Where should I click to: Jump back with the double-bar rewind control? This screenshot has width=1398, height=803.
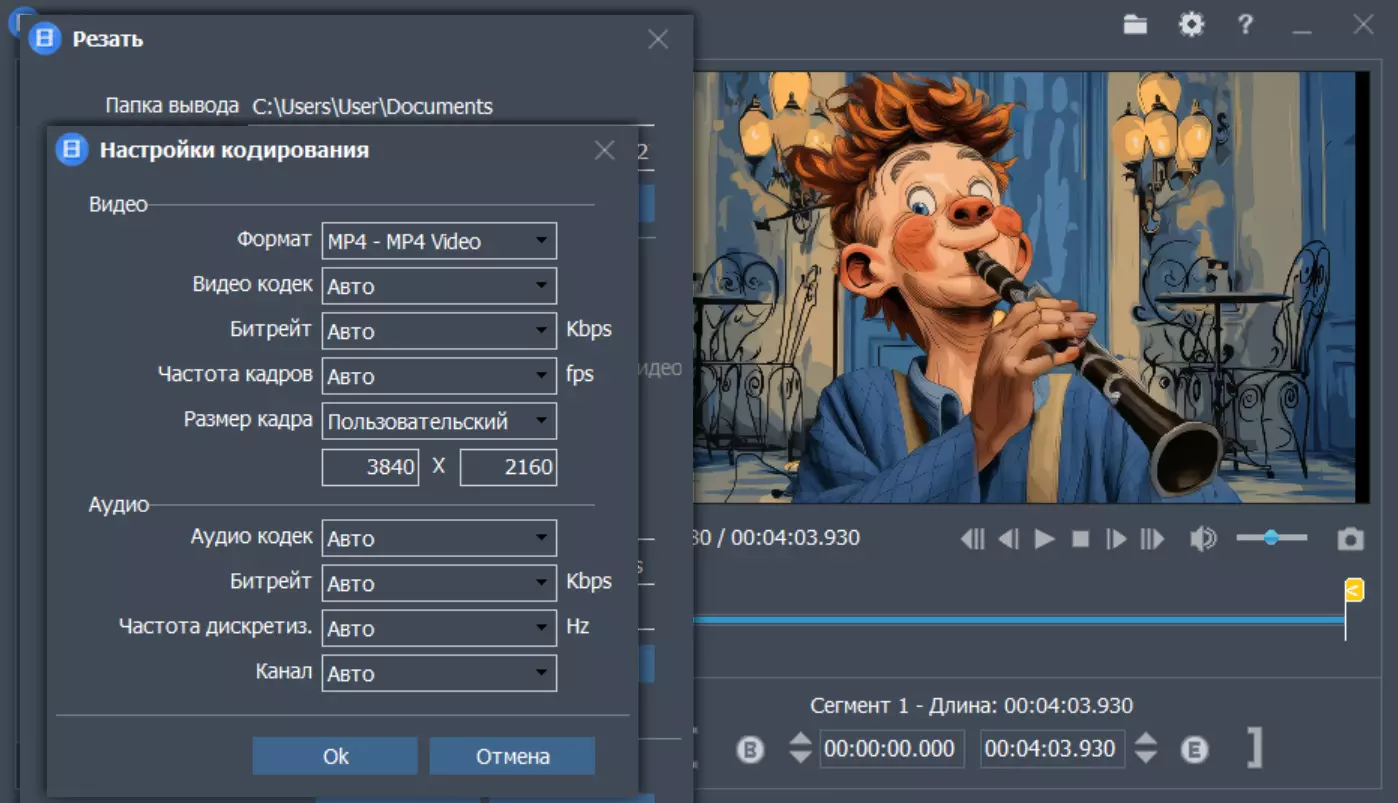tap(973, 539)
